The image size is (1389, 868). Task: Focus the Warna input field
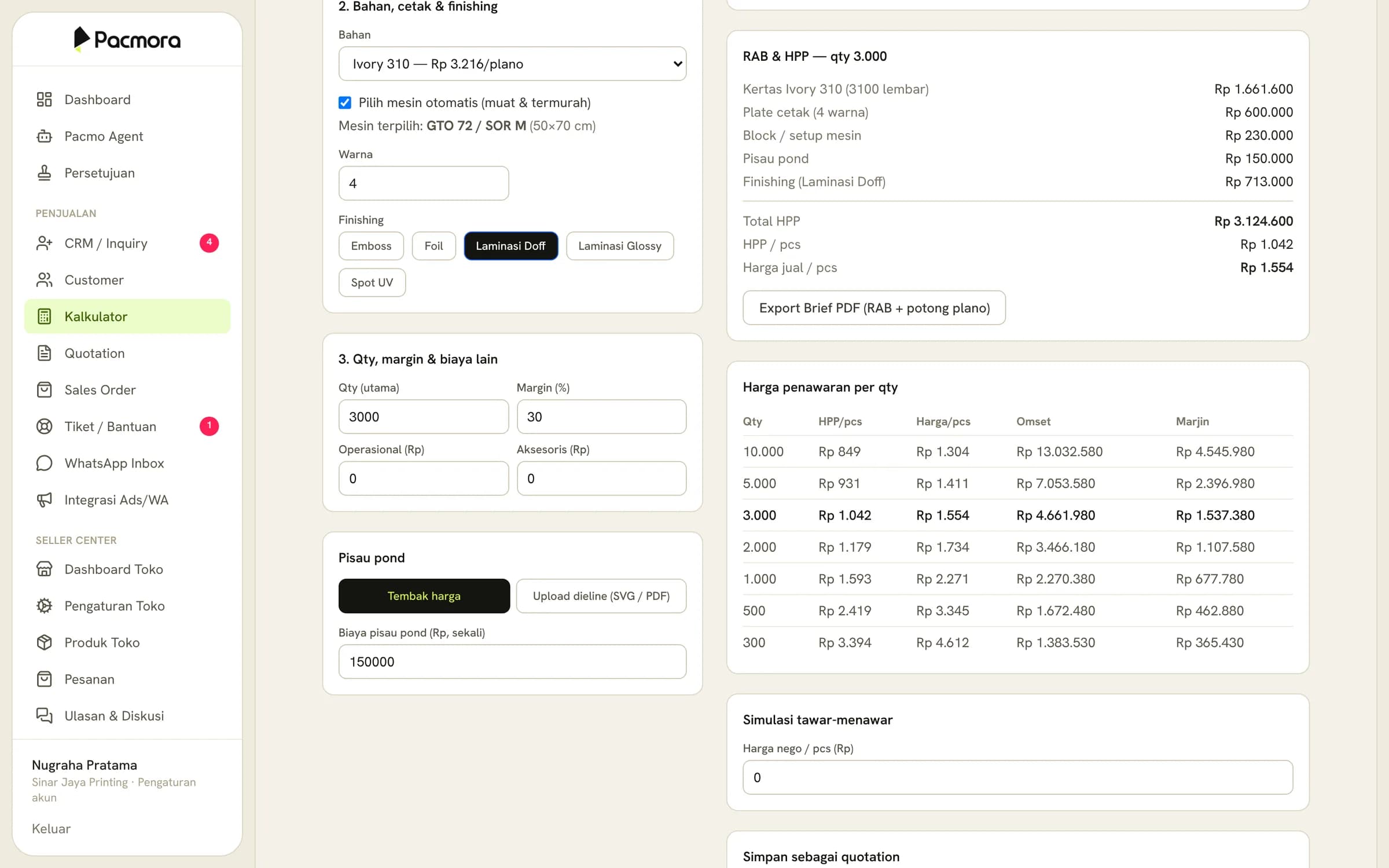(x=424, y=183)
